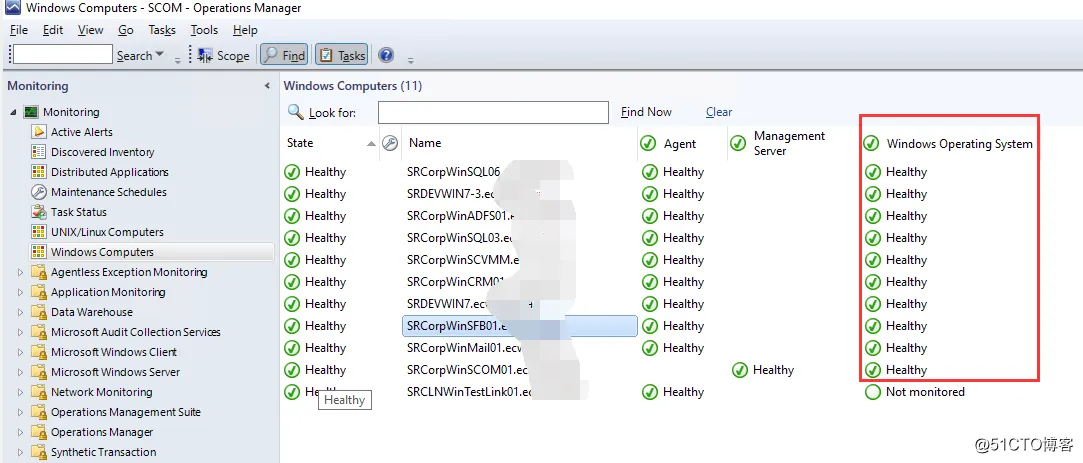The height and width of the screenshot is (463, 1083).
Task: Click Windows OS Healthy icon for SRCorpWinSCVMM
Action: pos(873,261)
